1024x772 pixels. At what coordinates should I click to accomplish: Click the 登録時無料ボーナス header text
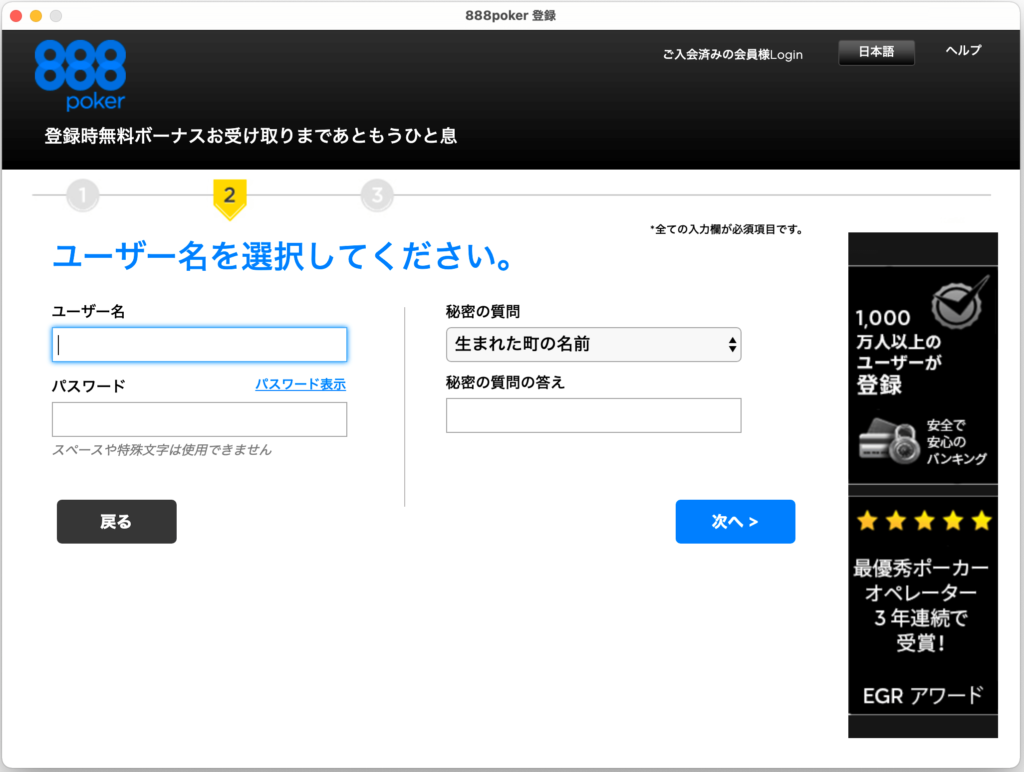[x=251, y=136]
